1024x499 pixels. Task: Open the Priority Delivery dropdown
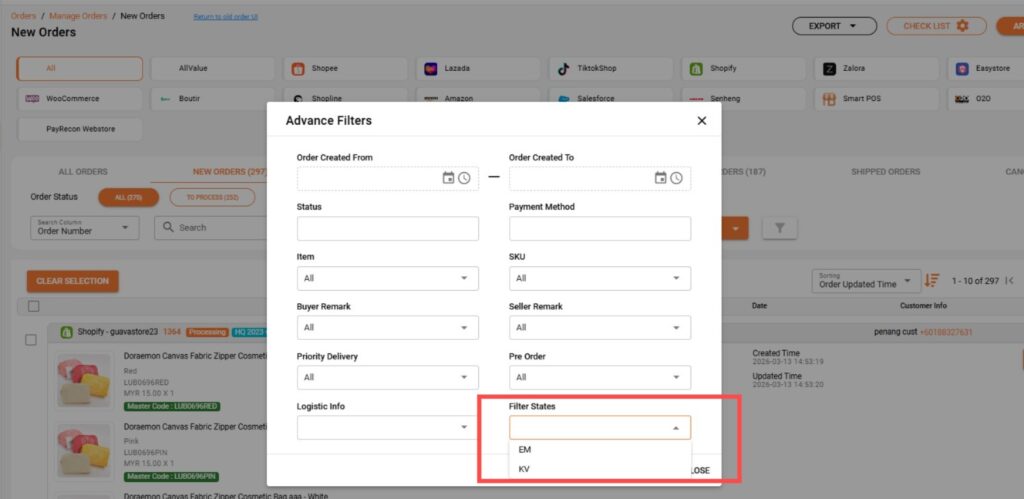[x=387, y=378]
